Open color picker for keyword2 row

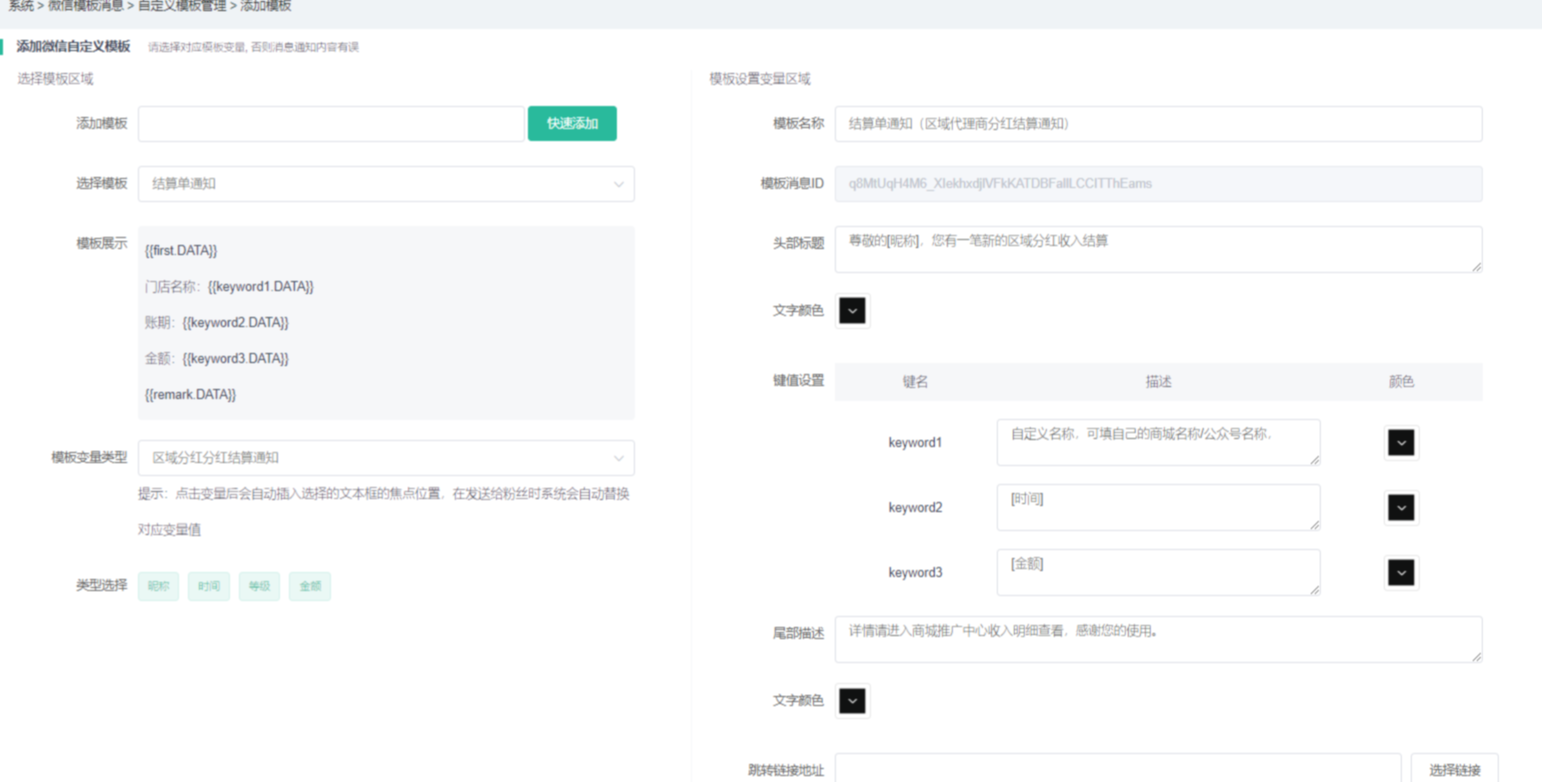pos(1401,508)
